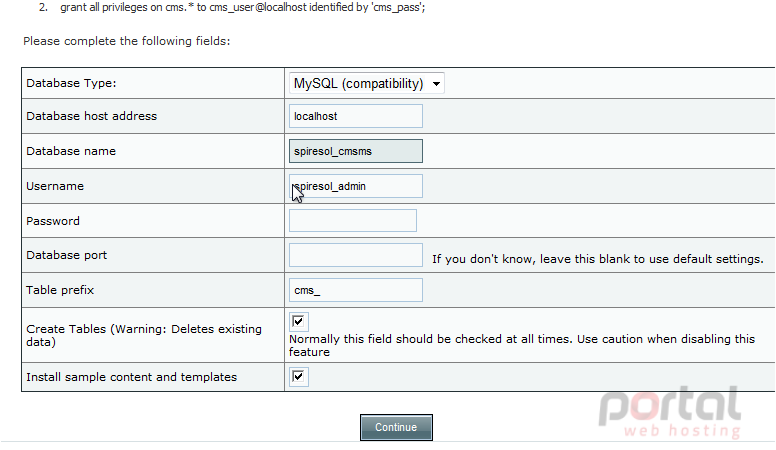Click the 'Table prefix' label
The image size is (776, 450).
click(60, 290)
